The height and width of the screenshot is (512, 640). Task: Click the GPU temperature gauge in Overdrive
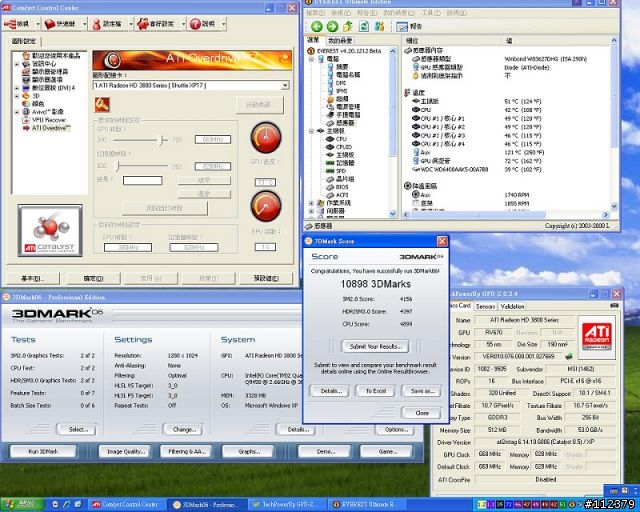[x=266, y=137]
